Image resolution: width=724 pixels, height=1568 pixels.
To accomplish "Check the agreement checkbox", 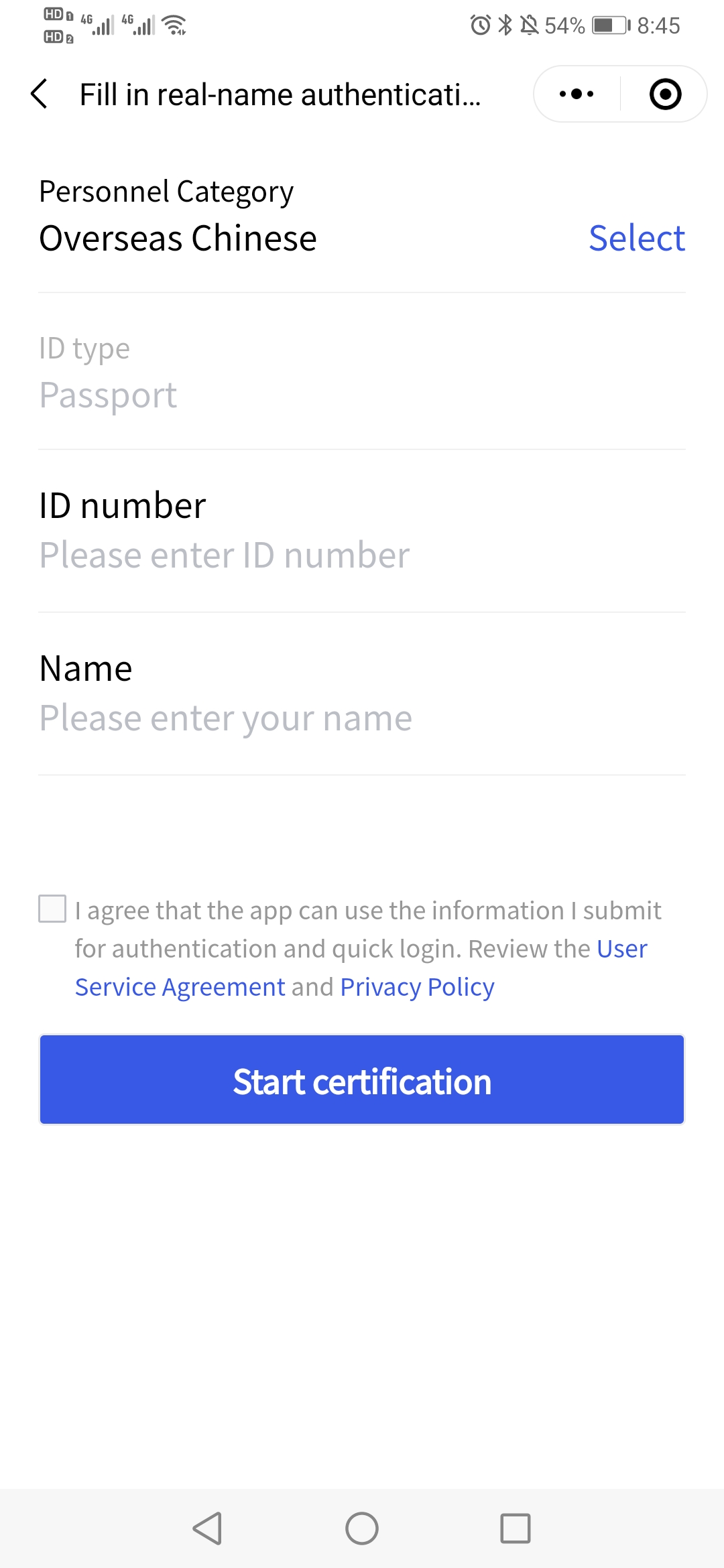I will [x=52, y=909].
